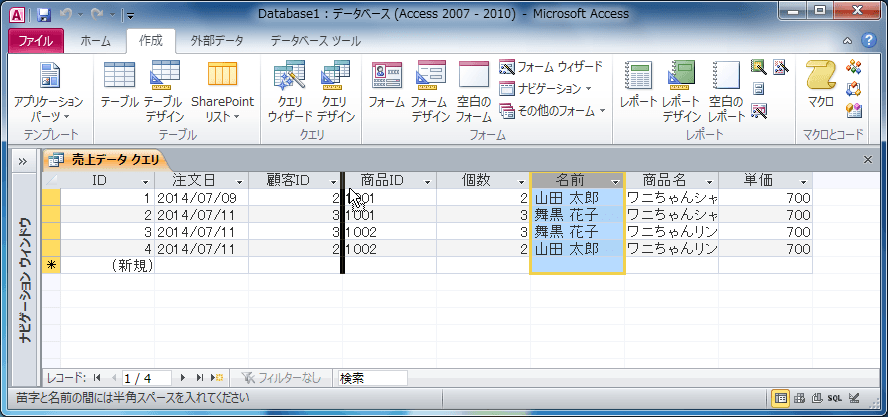Click the Labels icon in レポート group
The height and width of the screenshot is (417, 888).
759,89
